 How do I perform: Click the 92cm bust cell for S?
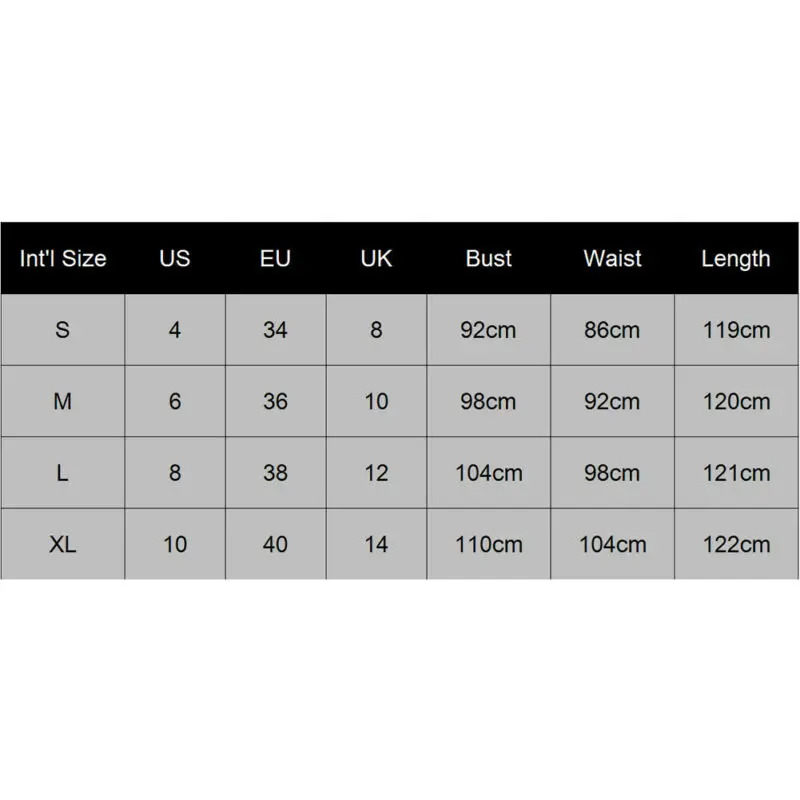click(489, 330)
